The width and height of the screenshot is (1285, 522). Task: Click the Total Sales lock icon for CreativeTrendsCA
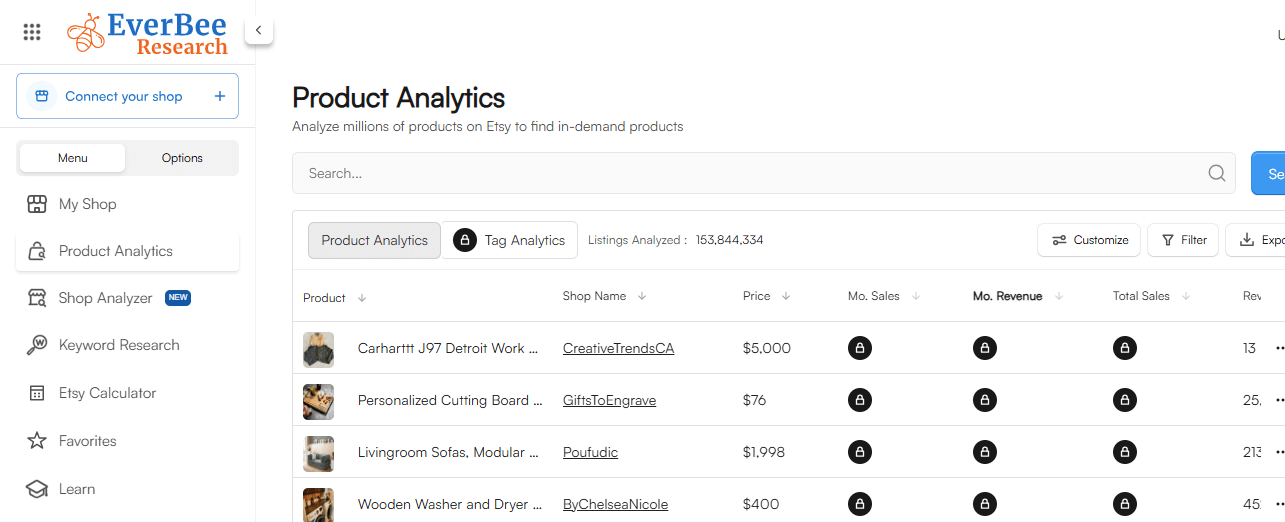pos(1125,348)
